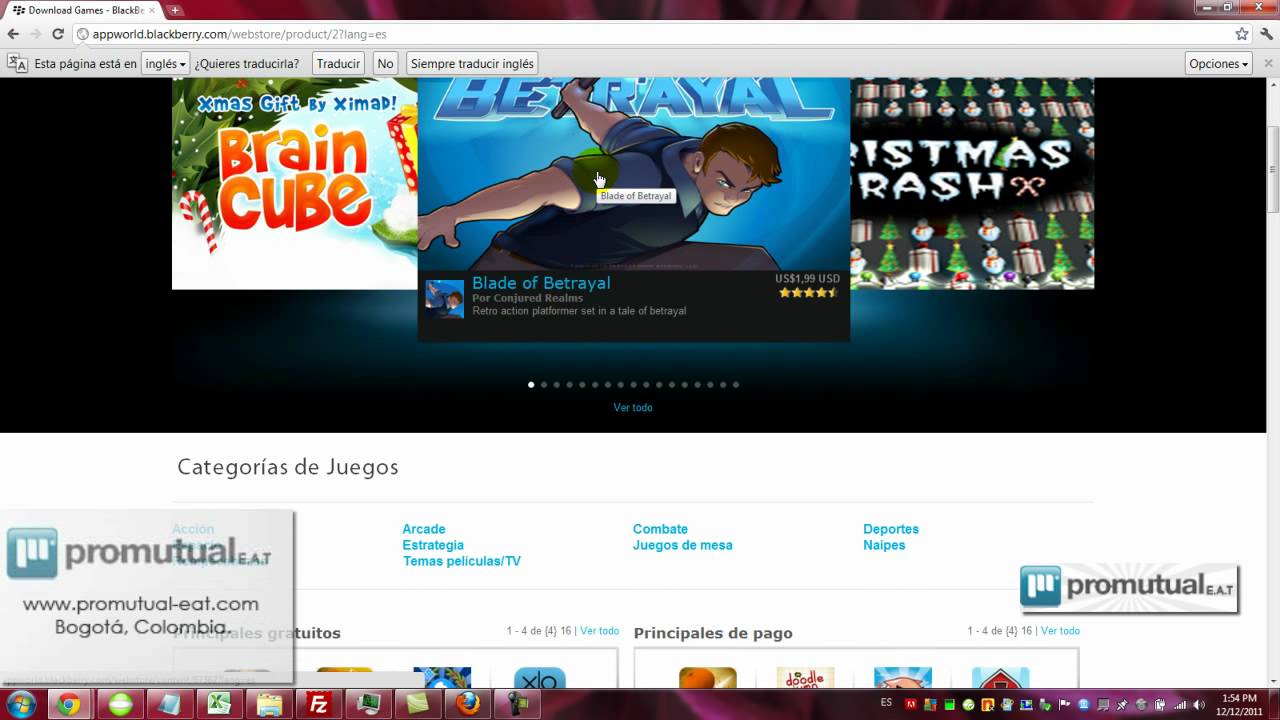Open the Arcade category

(x=424, y=529)
